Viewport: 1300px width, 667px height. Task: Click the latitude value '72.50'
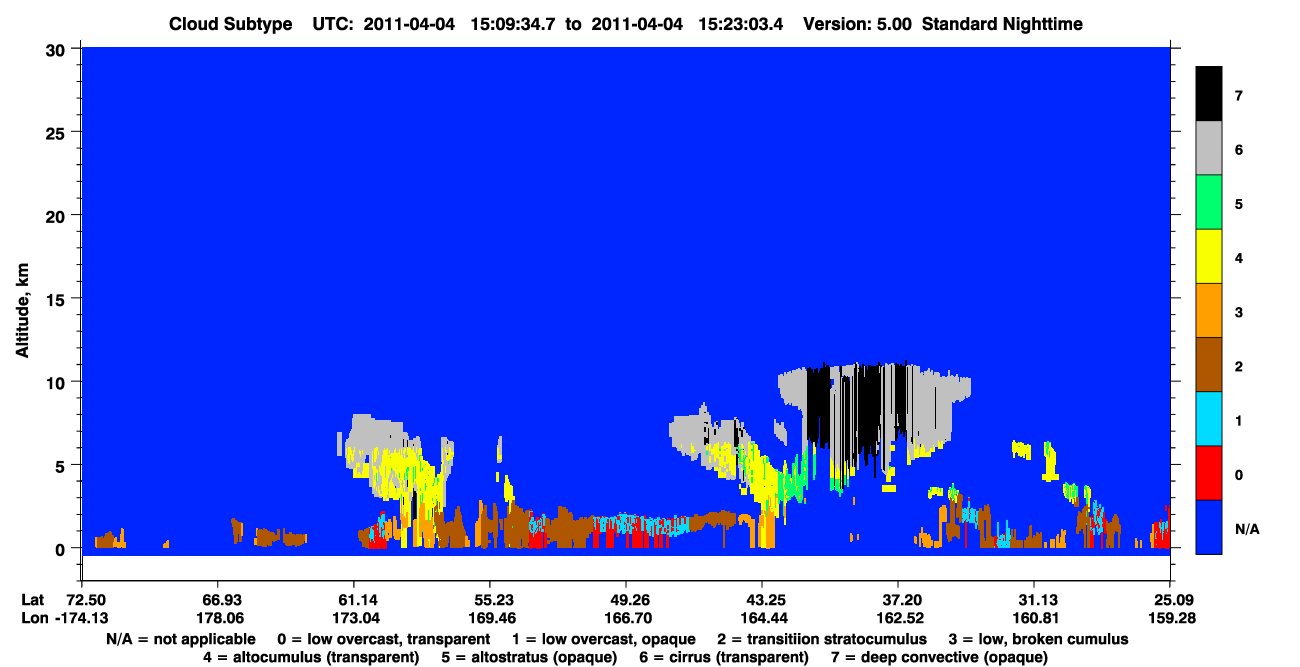point(86,600)
